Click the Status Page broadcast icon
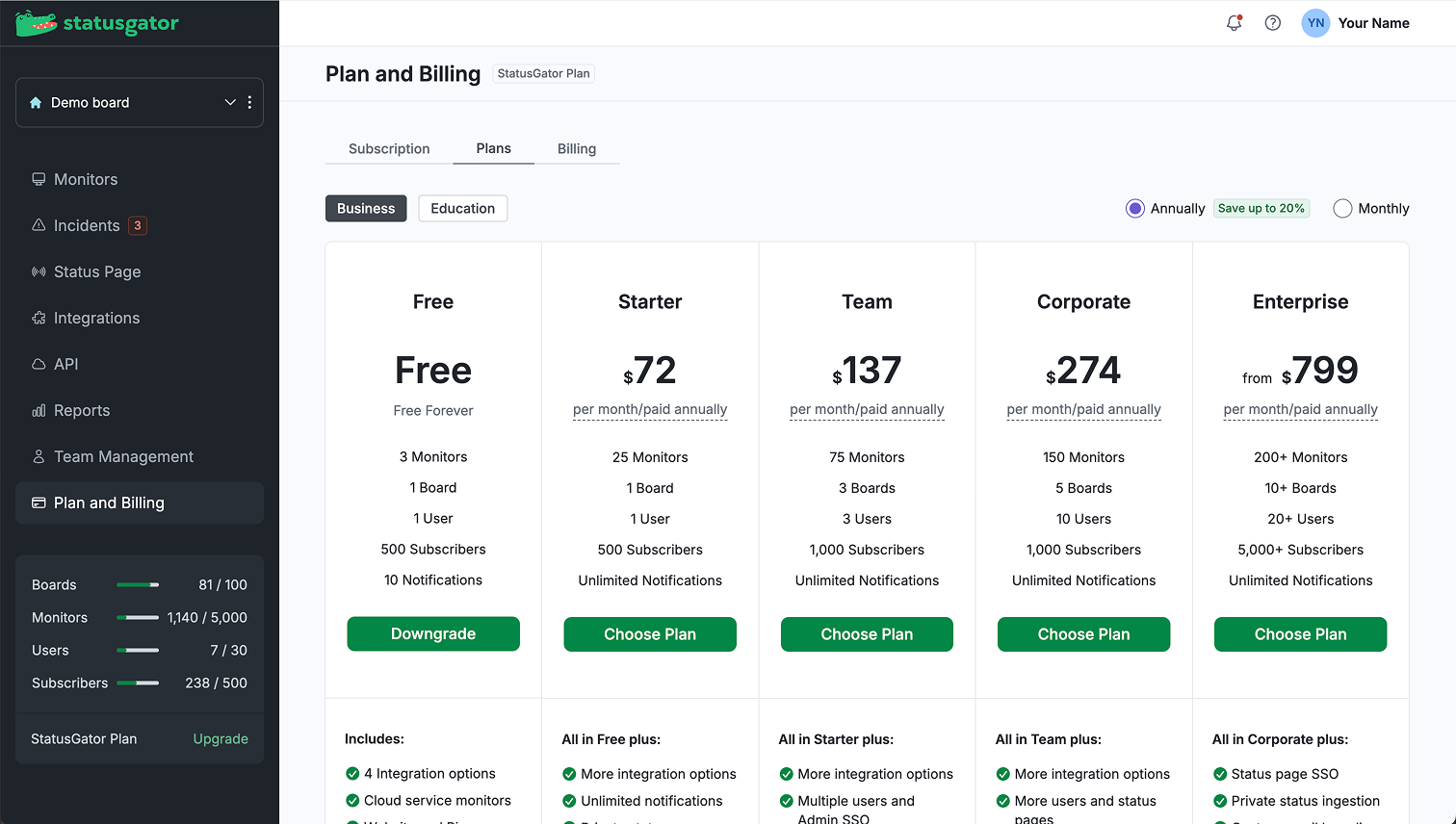1456x824 pixels. pos(39,271)
